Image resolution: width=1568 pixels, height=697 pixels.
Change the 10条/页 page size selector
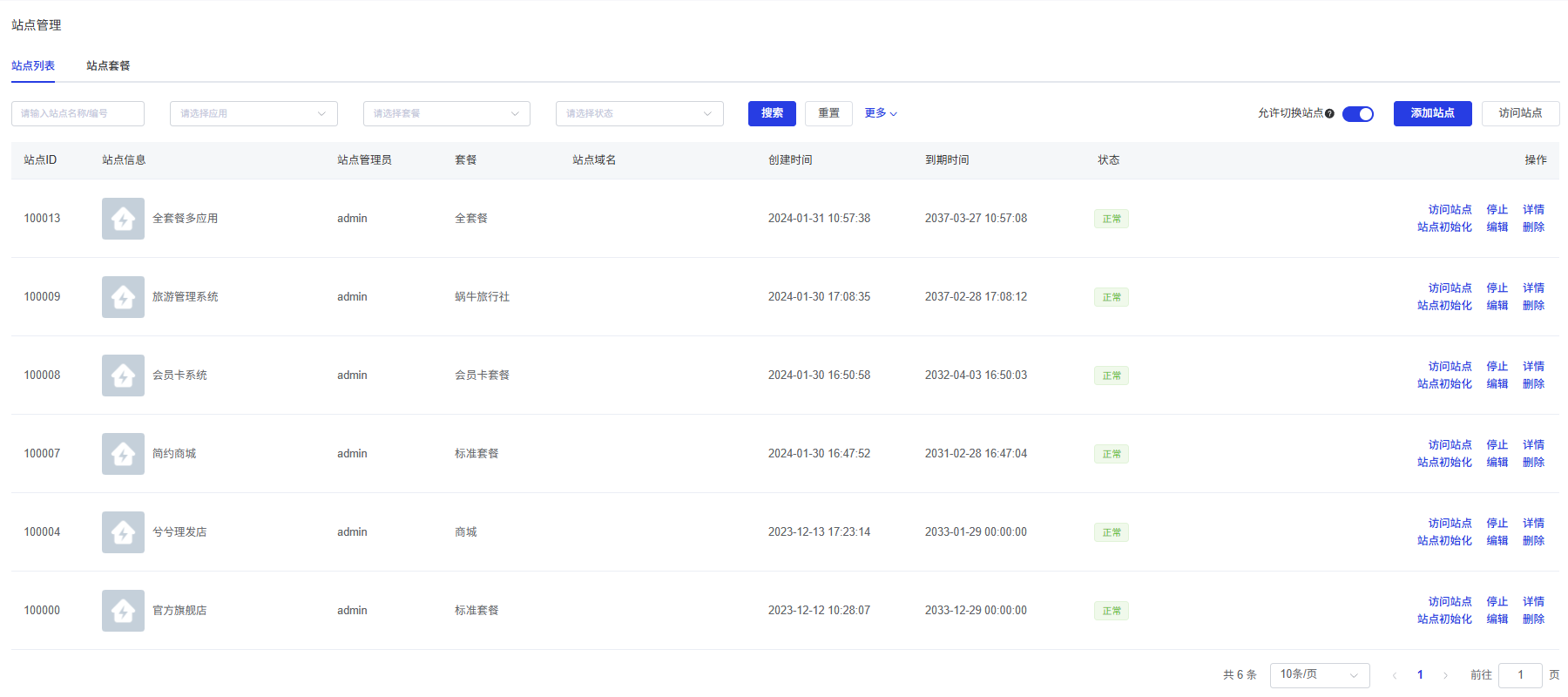(1319, 675)
